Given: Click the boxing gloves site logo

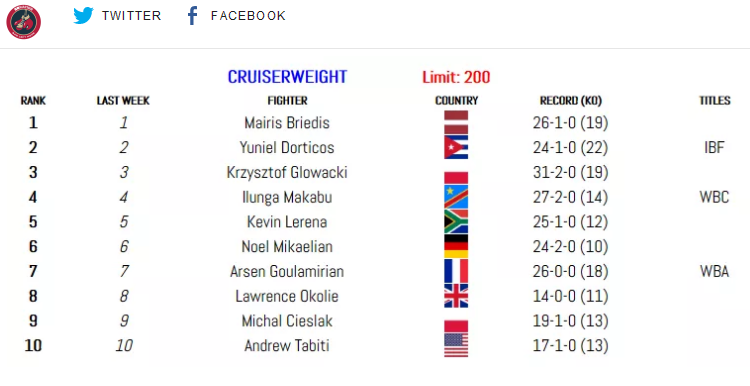Looking at the screenshot, I should (23, 22).
